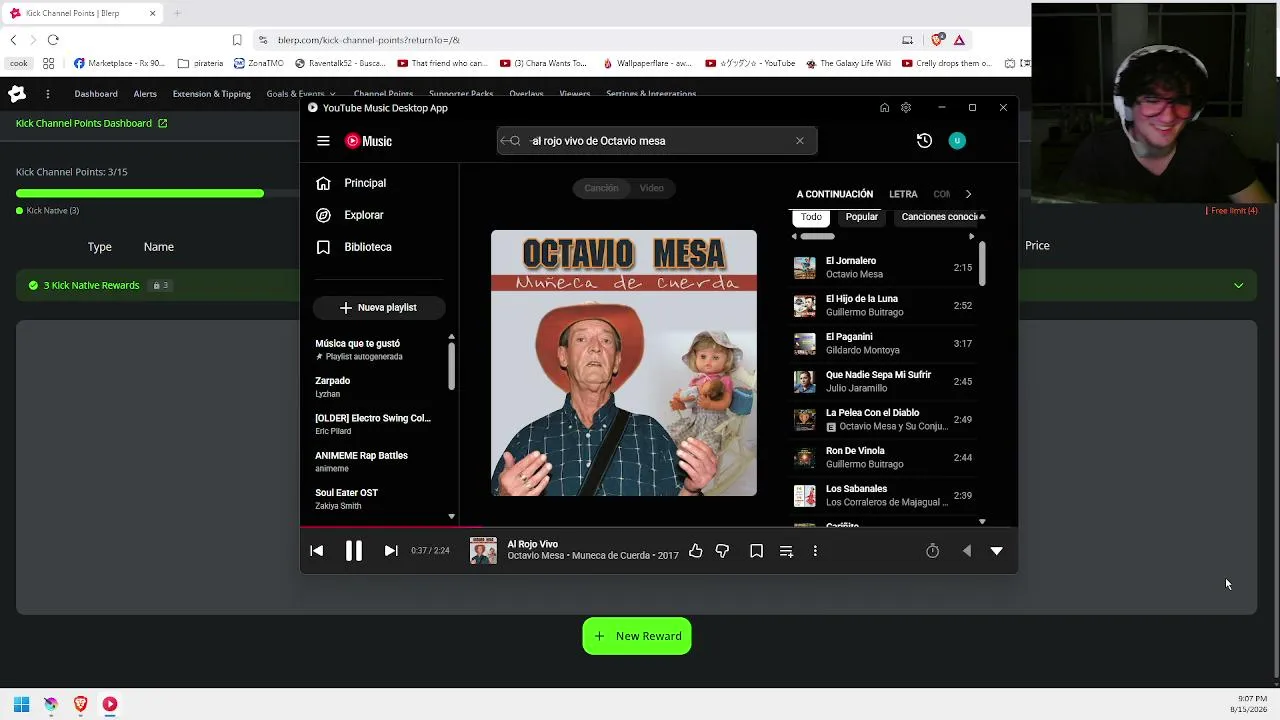Open Kick Channel Points Dashboard link

point(92,123)
